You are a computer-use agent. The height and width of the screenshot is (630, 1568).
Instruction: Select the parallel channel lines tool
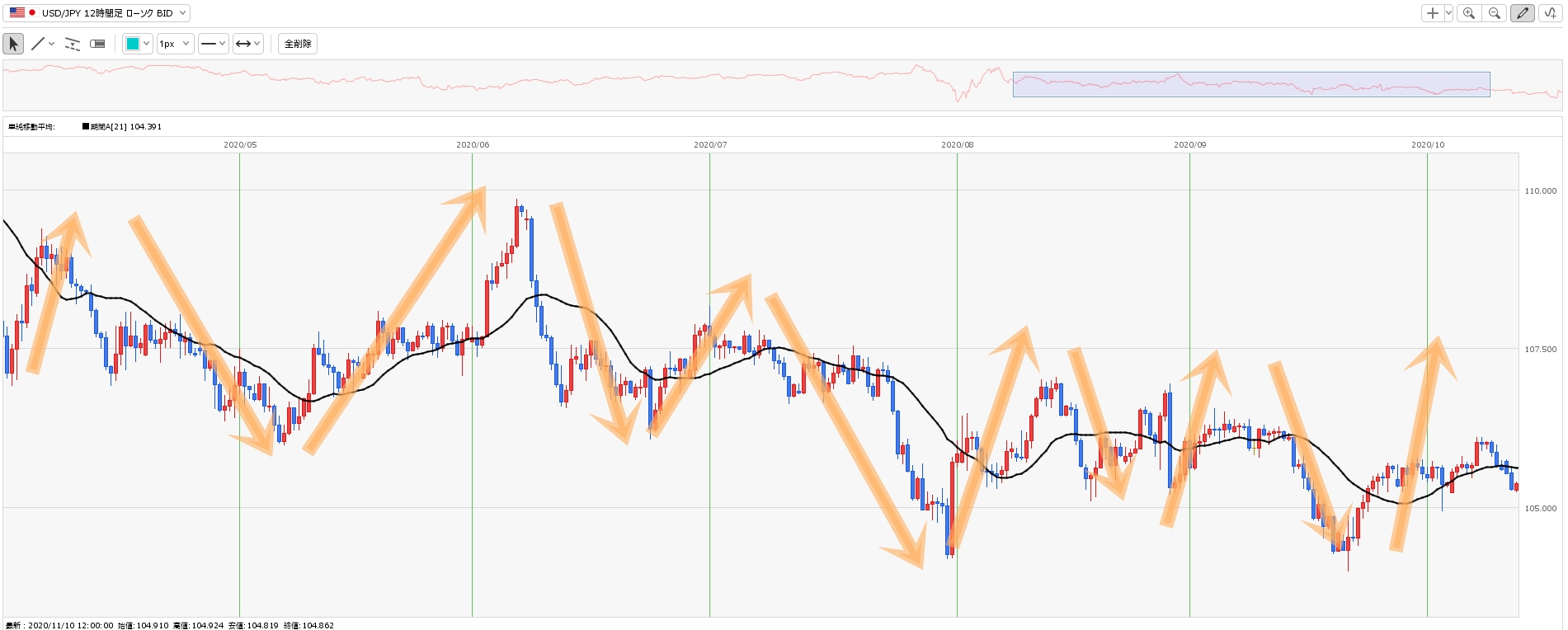73,44
